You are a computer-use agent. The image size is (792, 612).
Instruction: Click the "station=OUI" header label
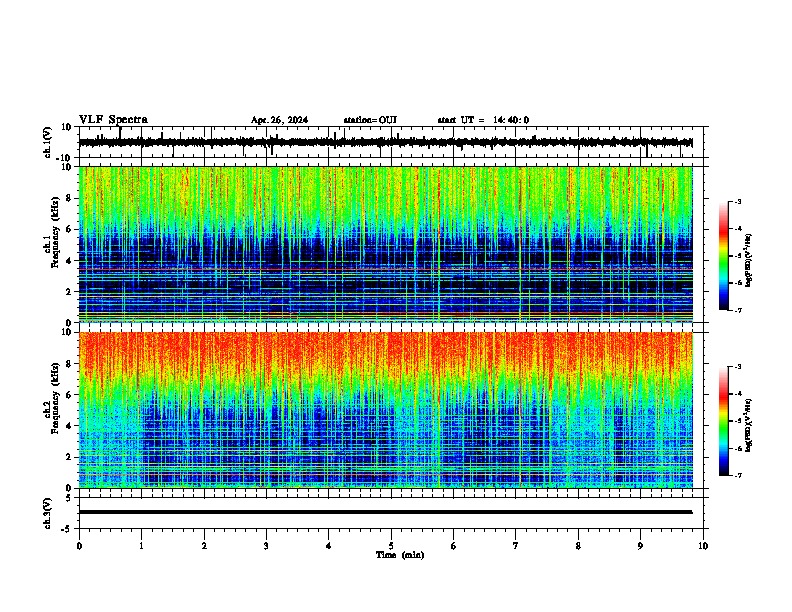370,120
